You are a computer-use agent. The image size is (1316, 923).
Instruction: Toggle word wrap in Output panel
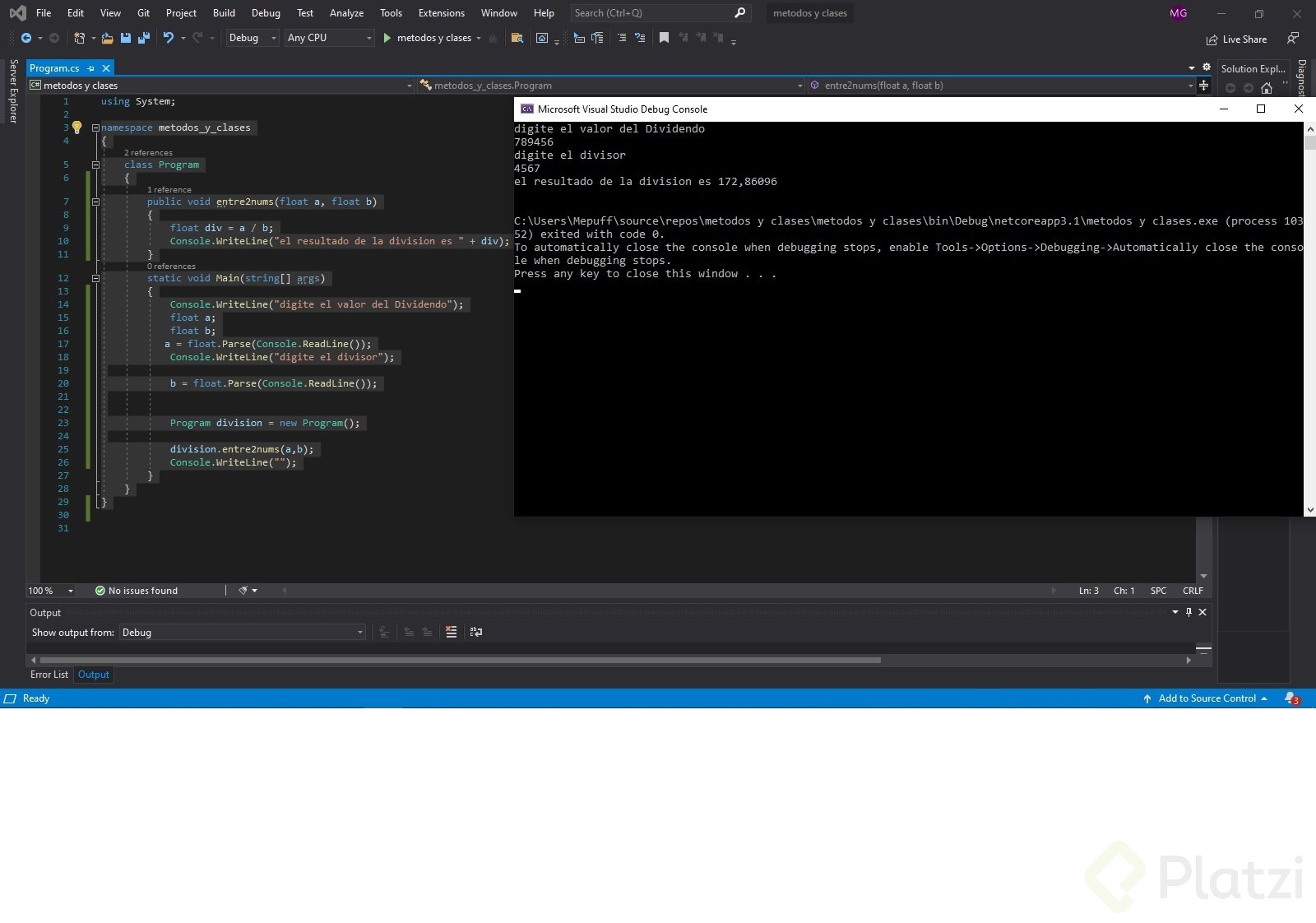coord(475,632)
